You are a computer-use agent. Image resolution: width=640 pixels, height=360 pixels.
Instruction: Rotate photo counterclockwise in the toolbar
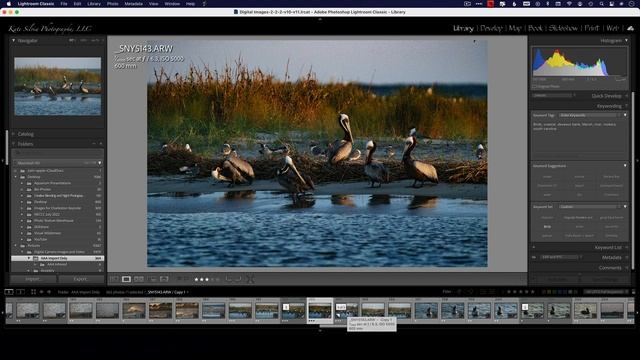tap(229, 279)
